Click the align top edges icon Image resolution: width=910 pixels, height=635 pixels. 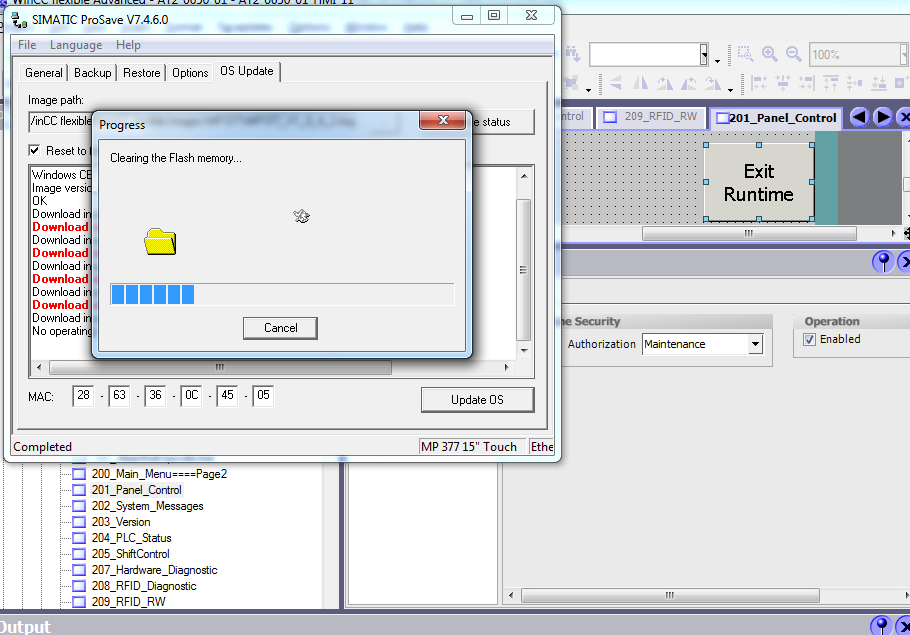coord(830,84)
